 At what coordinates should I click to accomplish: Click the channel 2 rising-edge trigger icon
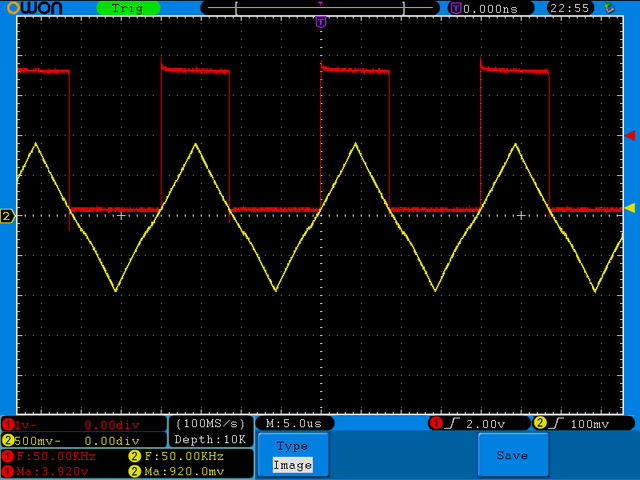(x=556, y=424)
